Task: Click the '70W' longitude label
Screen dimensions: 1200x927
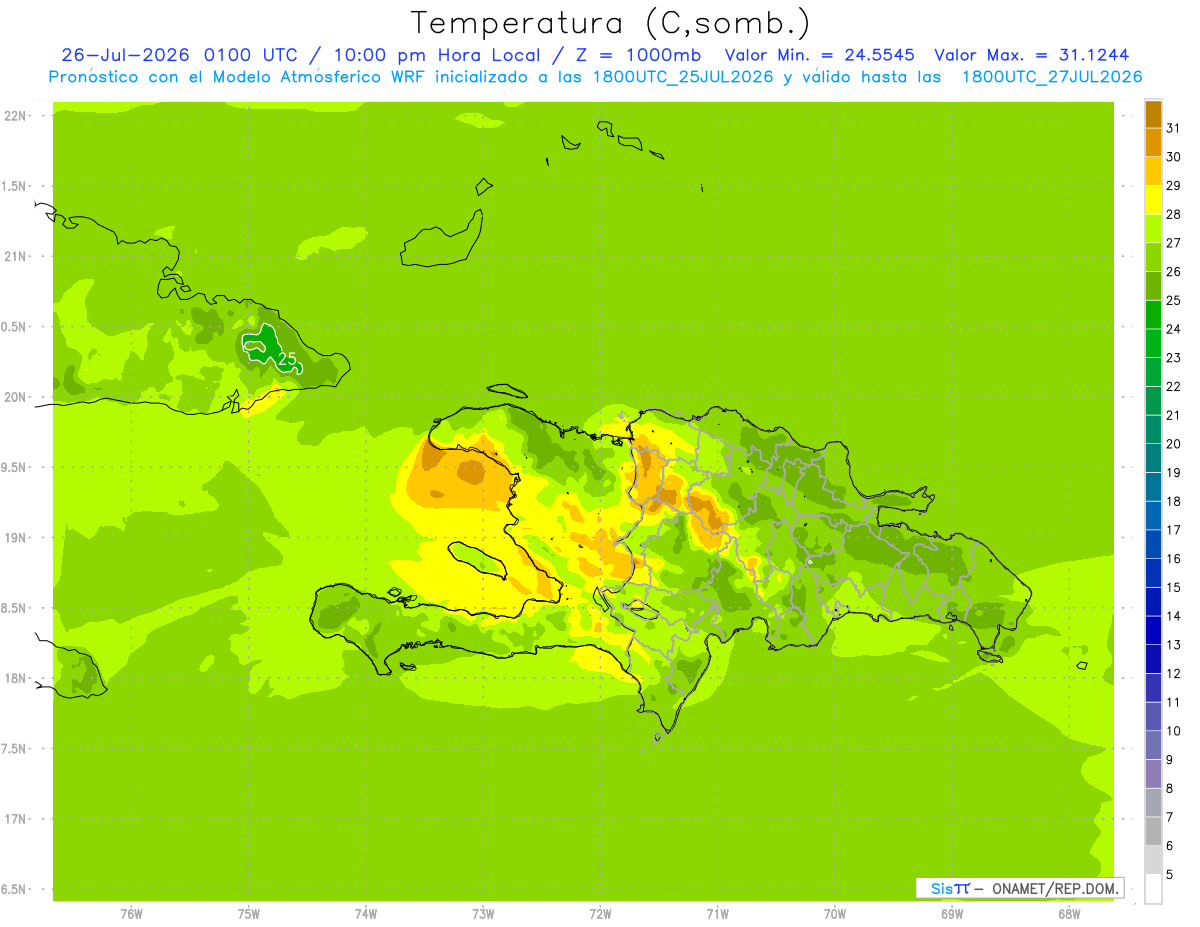Action: pyautogui.click(x=835, y=914)
